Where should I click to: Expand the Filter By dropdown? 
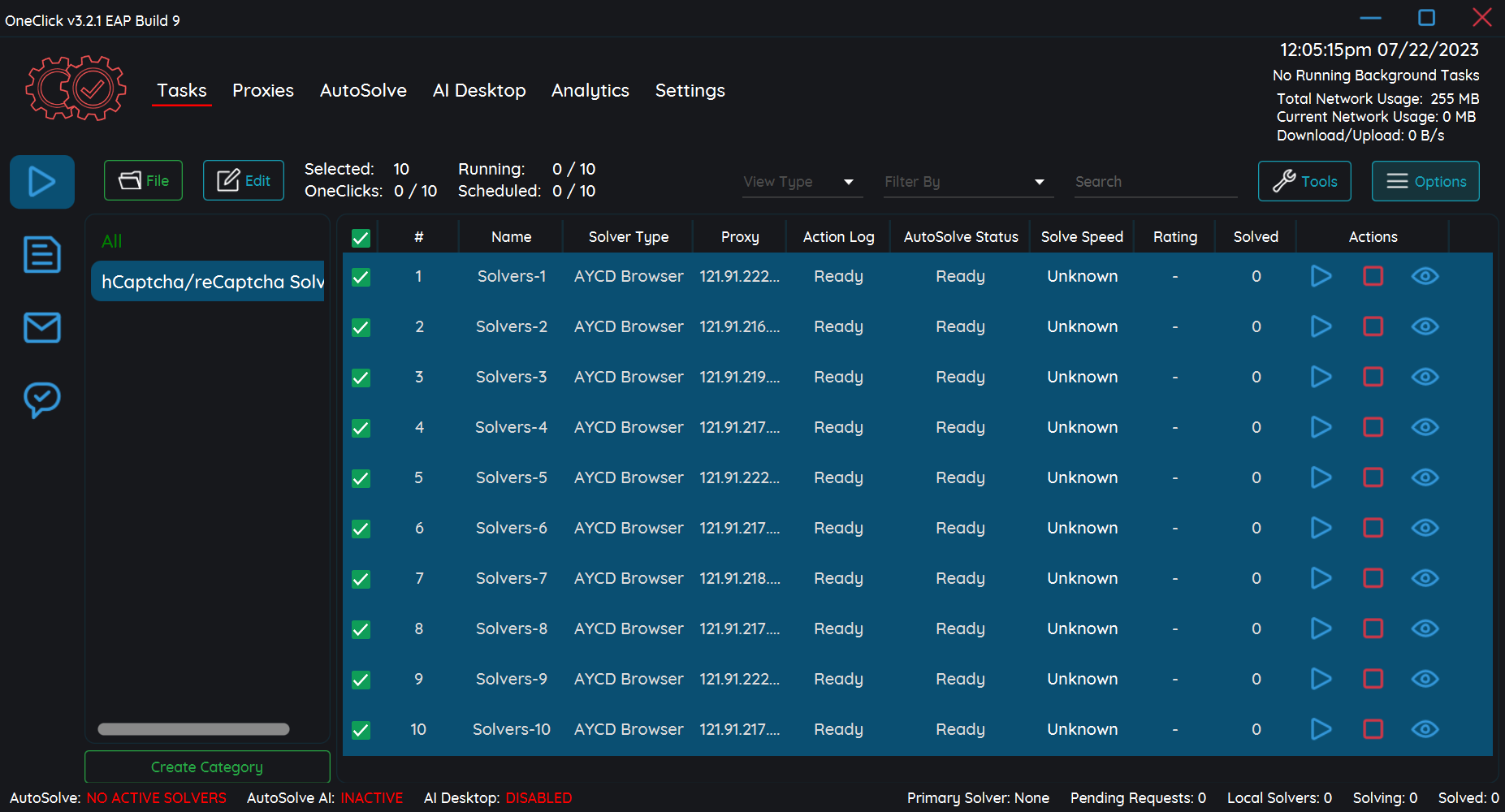pos(966,182)
